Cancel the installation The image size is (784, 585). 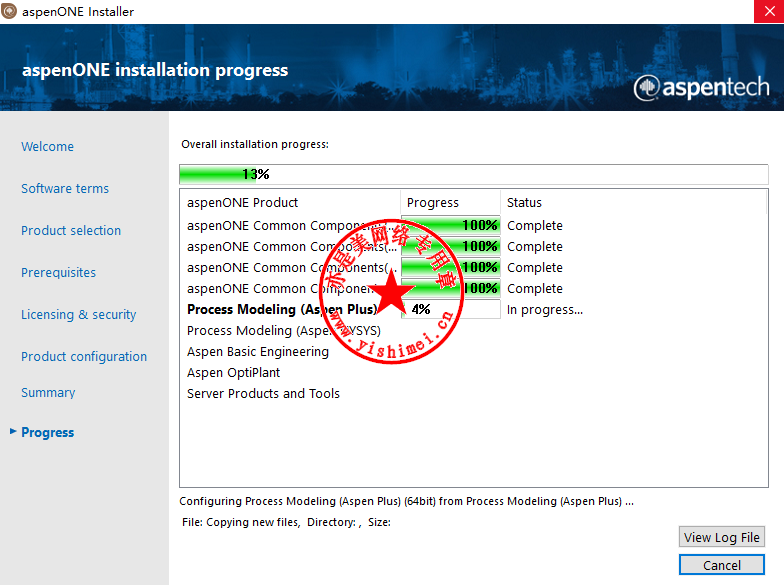coord(722,565)
